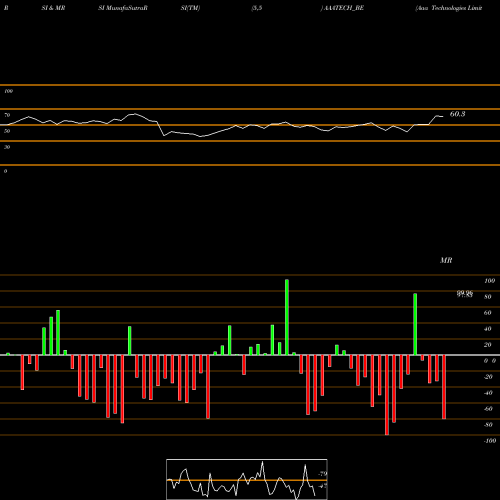Click the '70' level label on RSI chart
This screenshot has width=500, height=500.
[x=7, y=115]
